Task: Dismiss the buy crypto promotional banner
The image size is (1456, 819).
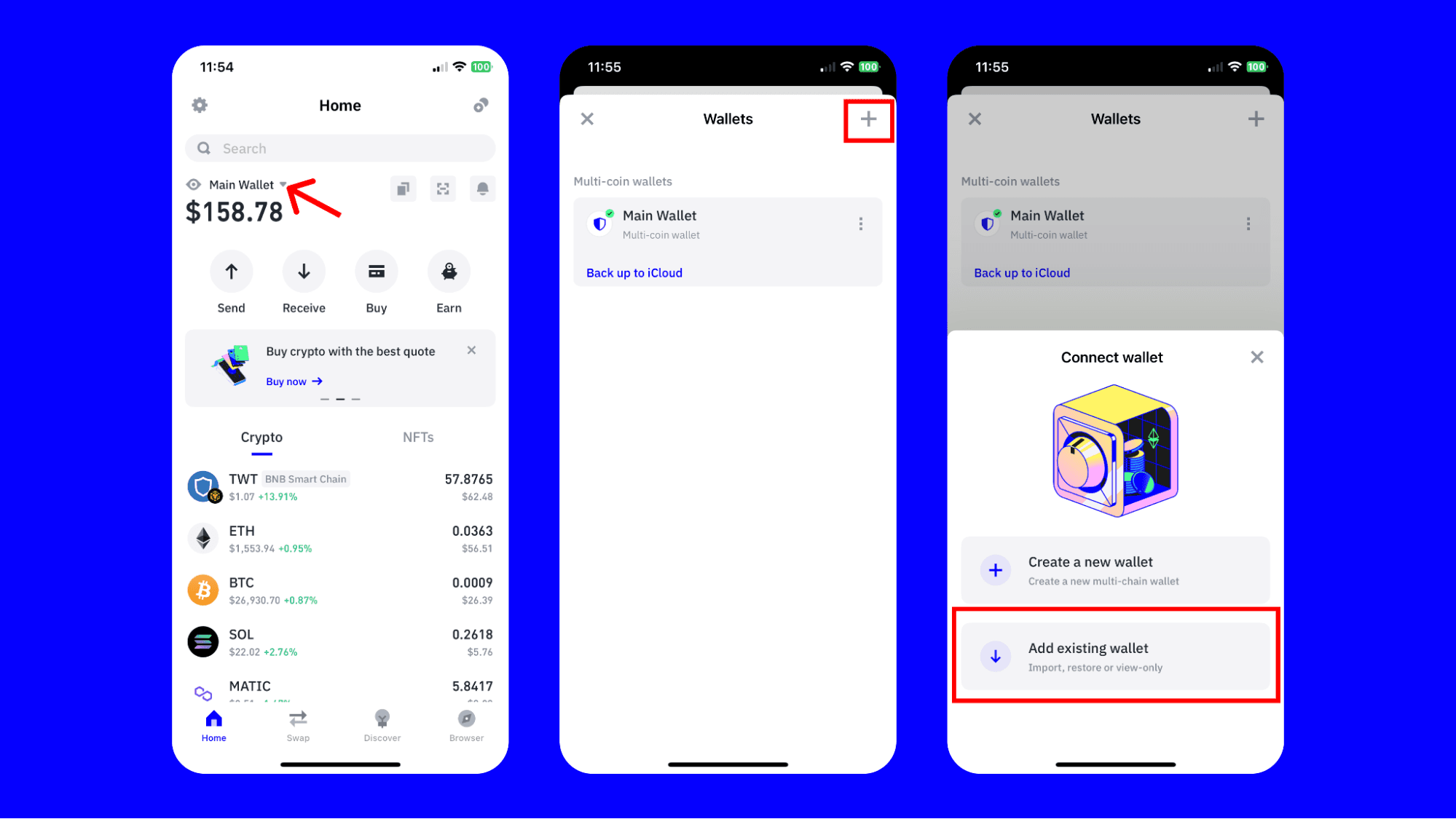Action: click(x=473, y=350)
